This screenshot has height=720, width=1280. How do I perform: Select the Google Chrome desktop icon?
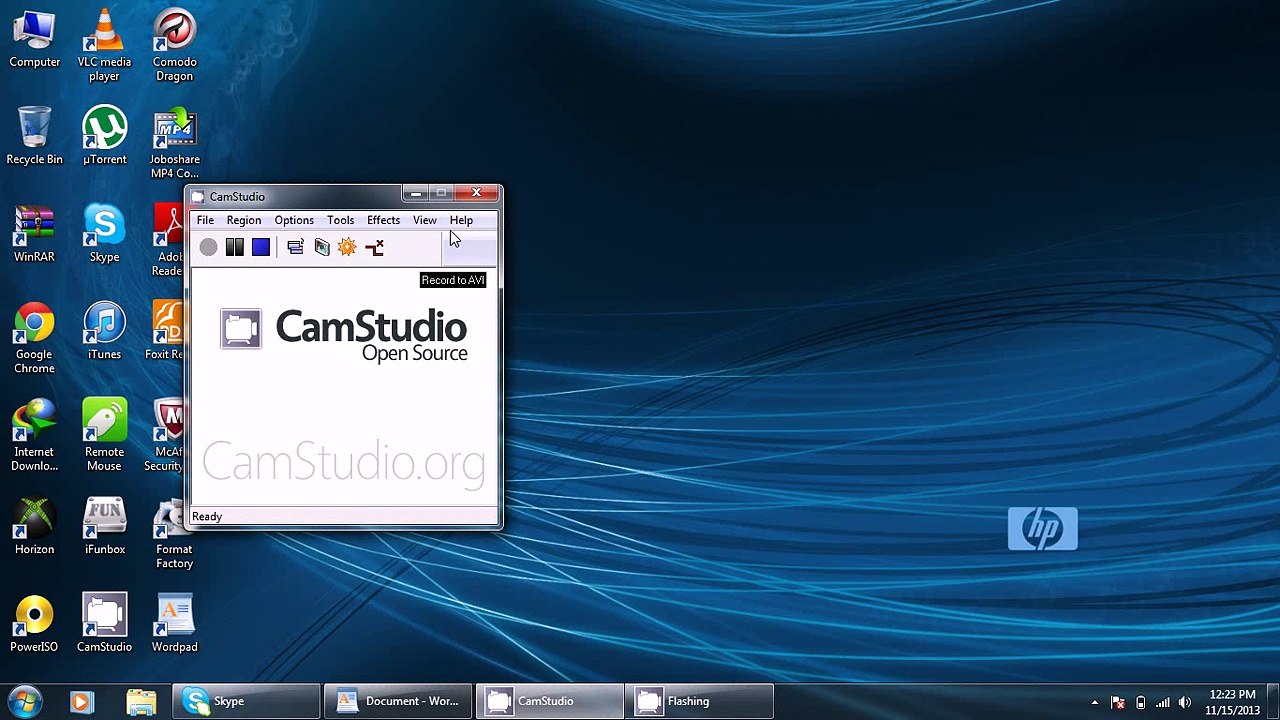(x=35, y=338)
